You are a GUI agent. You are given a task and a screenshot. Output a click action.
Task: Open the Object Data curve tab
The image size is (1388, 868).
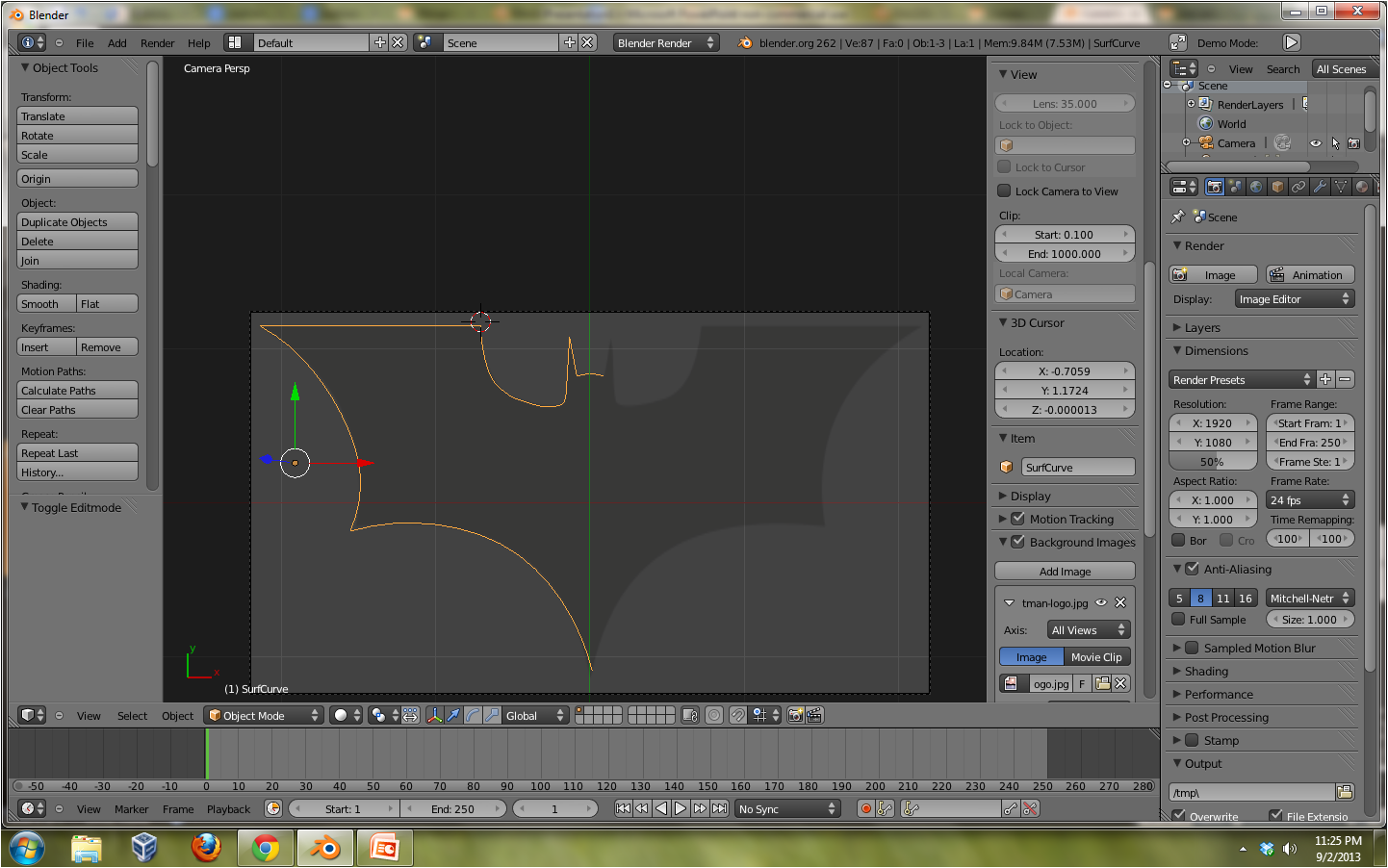pos(1342,187)
